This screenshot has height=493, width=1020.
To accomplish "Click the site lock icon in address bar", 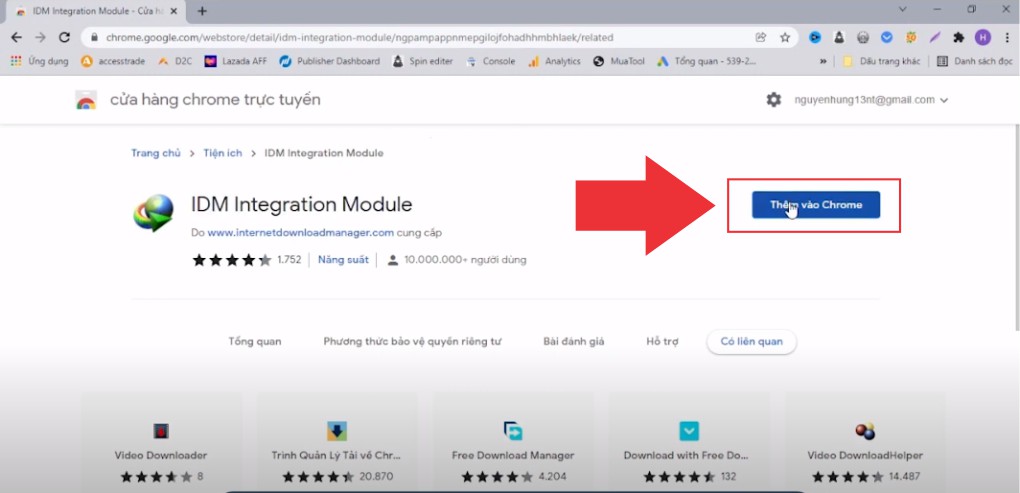I will click(94, 38).
